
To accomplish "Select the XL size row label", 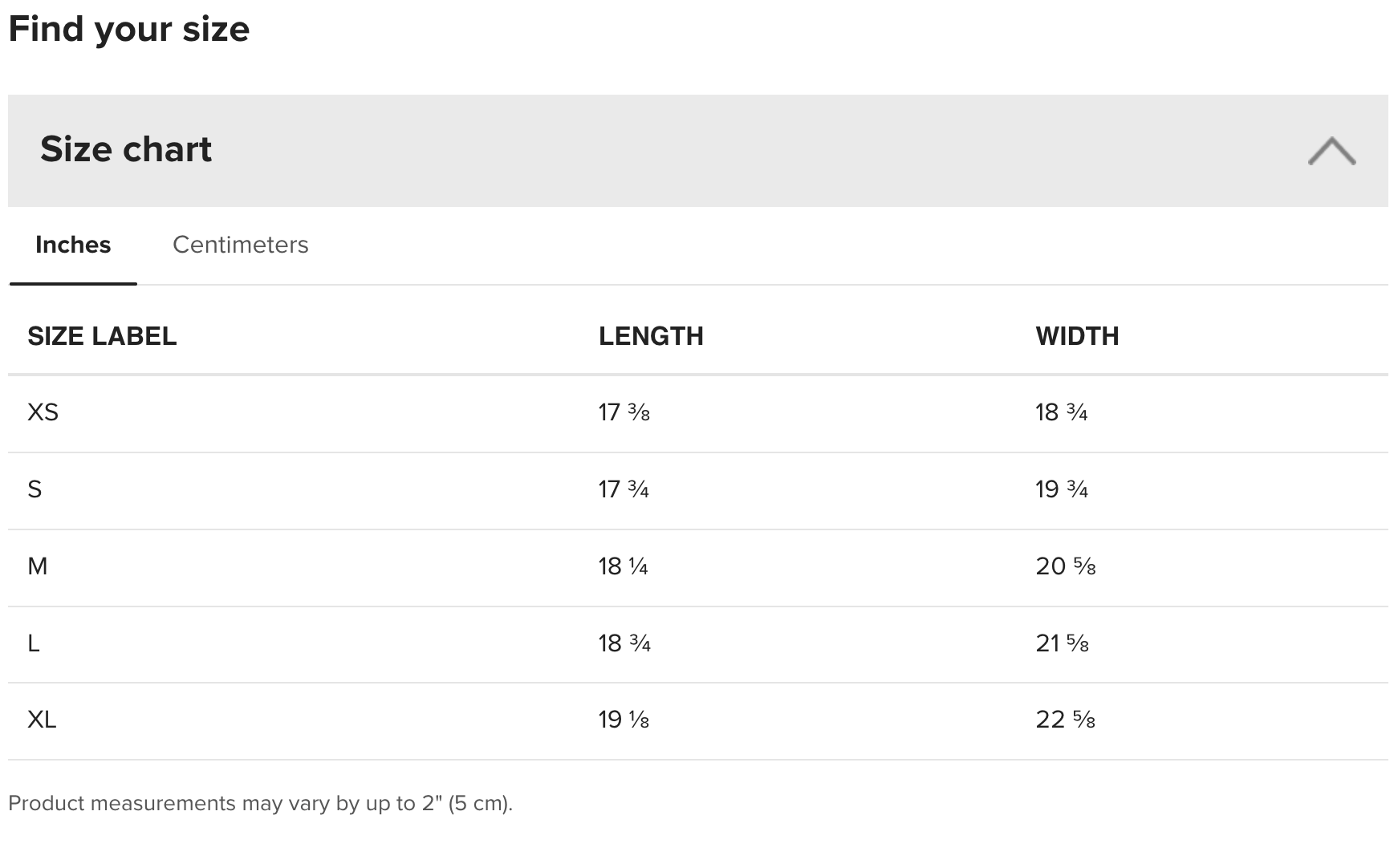I will (42, 720).
